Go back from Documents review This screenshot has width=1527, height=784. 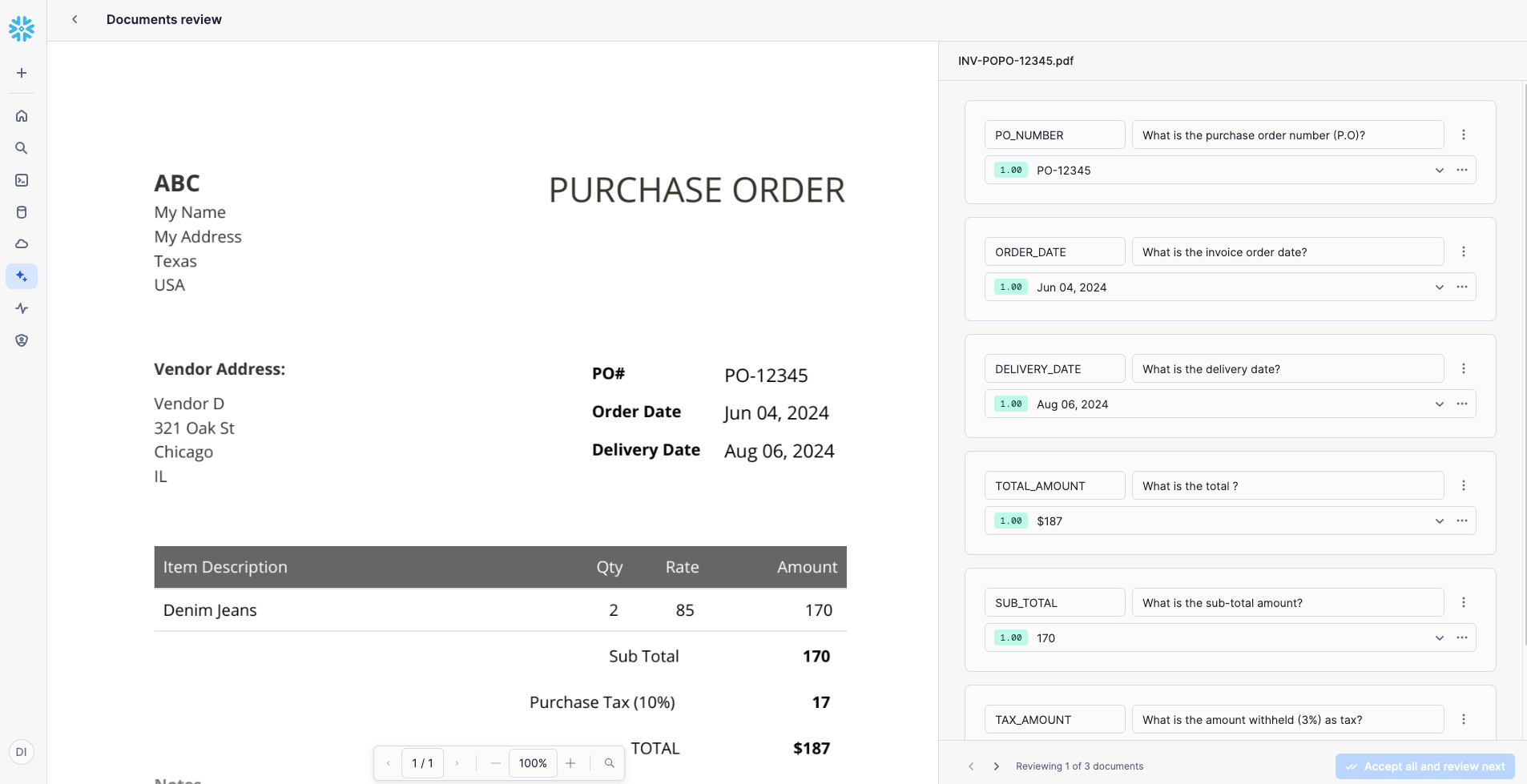75,19
